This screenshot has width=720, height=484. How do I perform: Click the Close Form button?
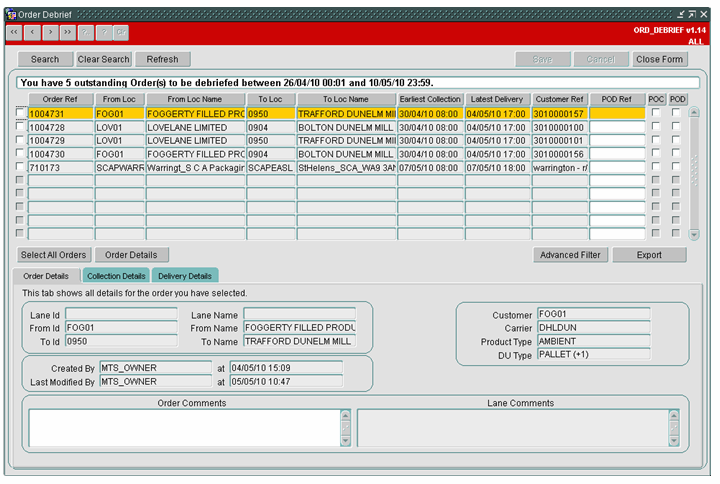[659, 59]
